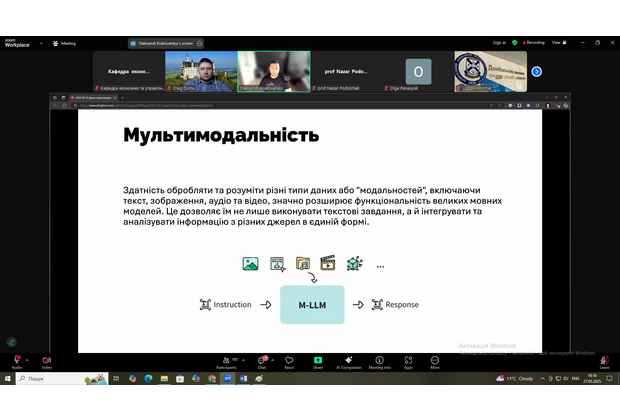
Task: Open the Zoom Workplace dropdown arrow
Action: point(41,44)
